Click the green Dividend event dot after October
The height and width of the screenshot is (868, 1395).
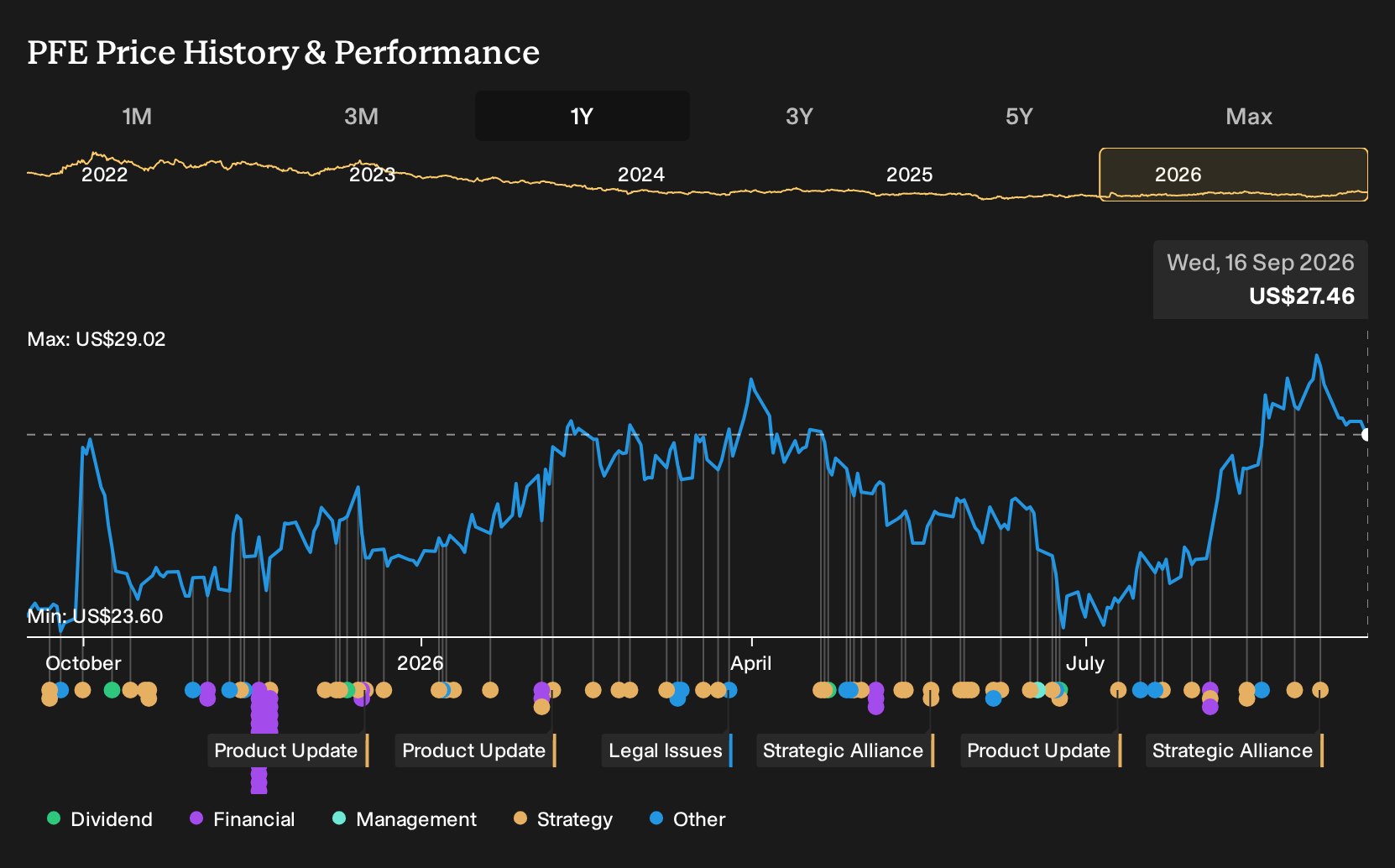pos(112,690)
